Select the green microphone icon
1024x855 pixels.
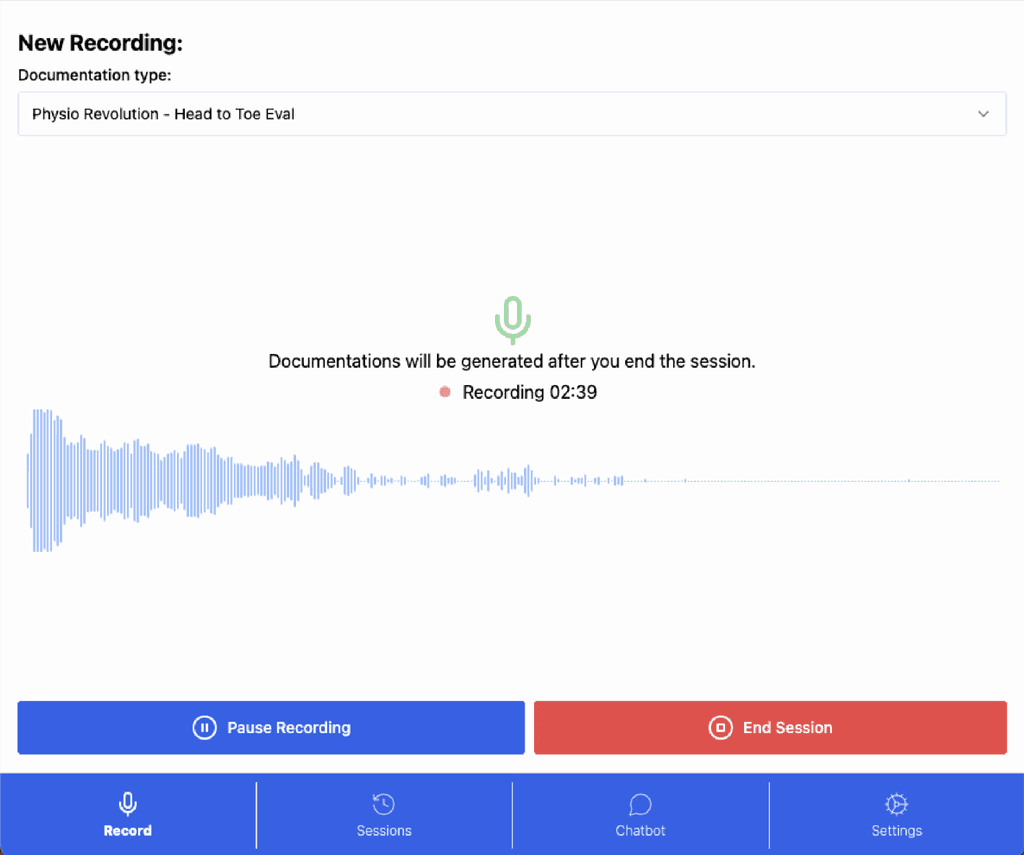coord(511,319)
